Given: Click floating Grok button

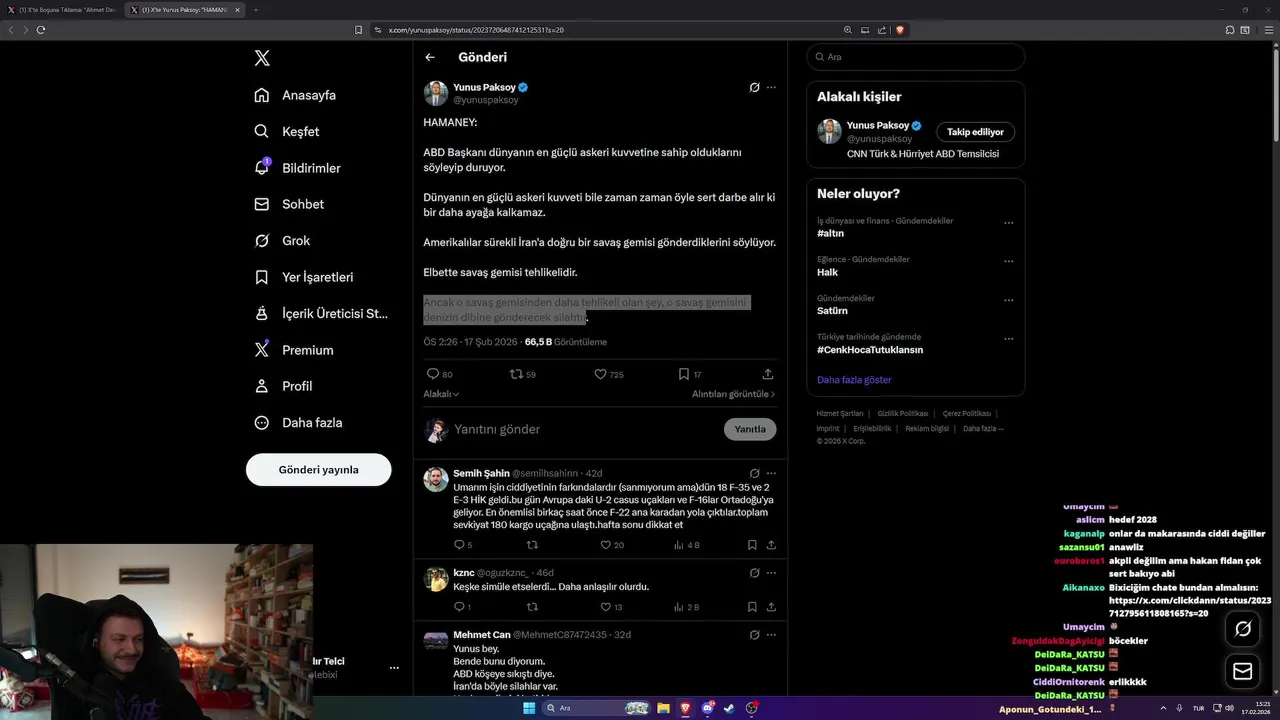Looking at the screenshot, I should point(1243,629).
